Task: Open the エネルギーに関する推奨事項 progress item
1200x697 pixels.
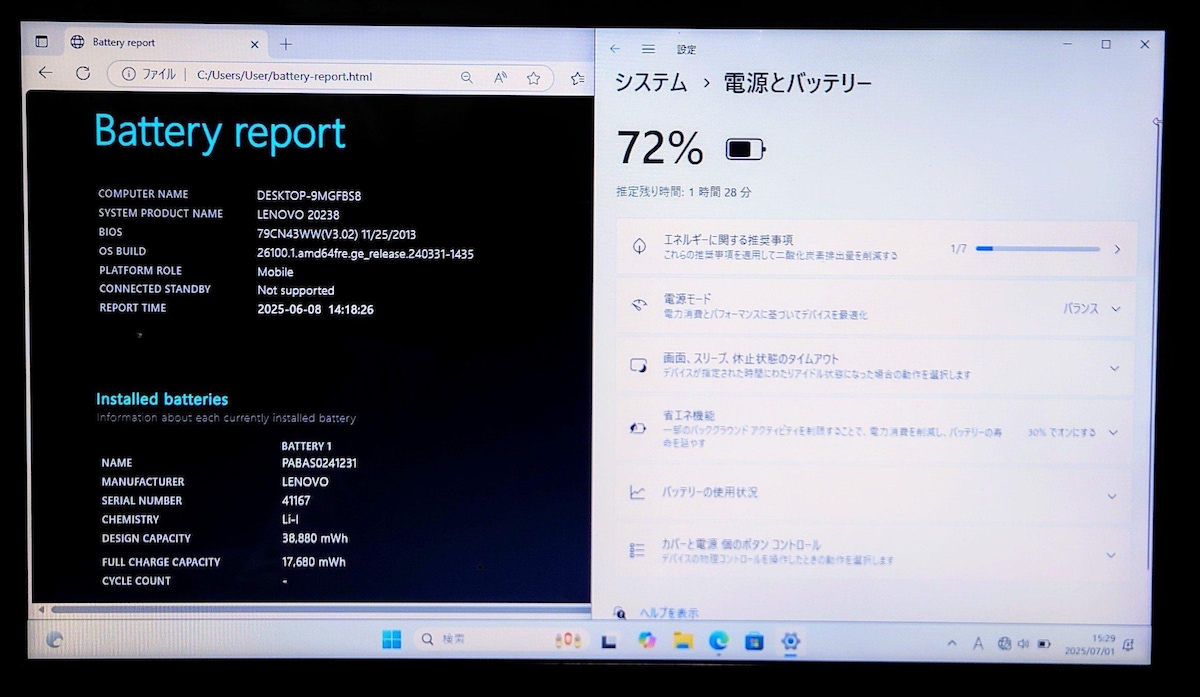Action: (x=875, y=247)
